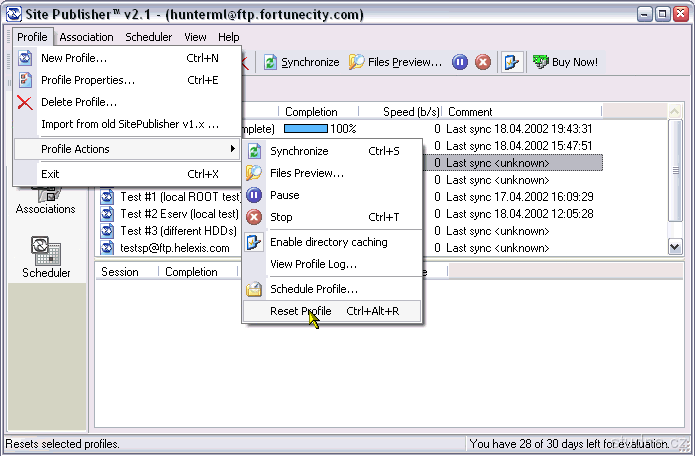The image size is (695, 456).
Task: Click Synchronize in the submenu
Action: [332, 151]
